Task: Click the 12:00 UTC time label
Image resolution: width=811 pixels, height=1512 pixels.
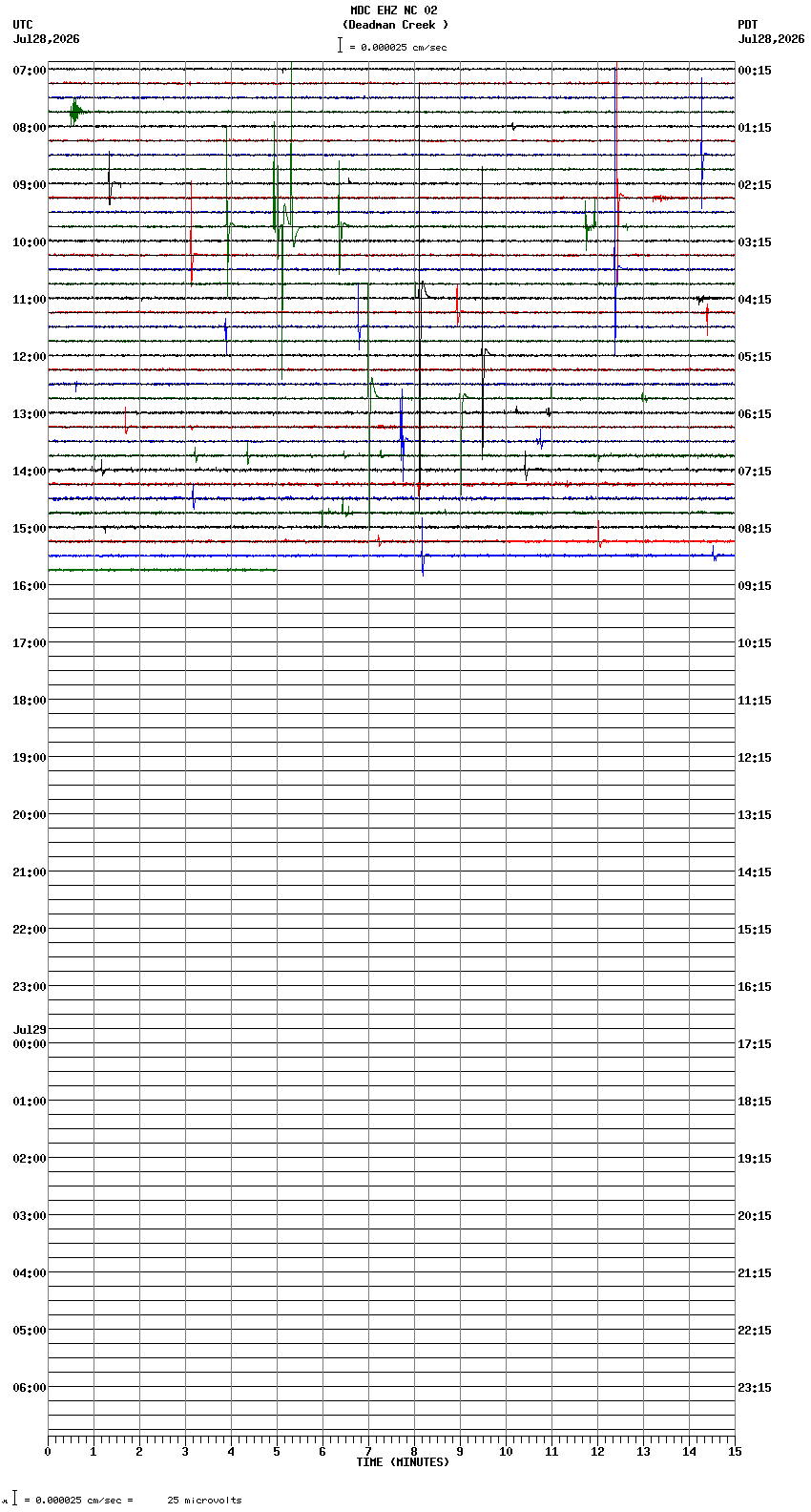Action: coord(30,357)
